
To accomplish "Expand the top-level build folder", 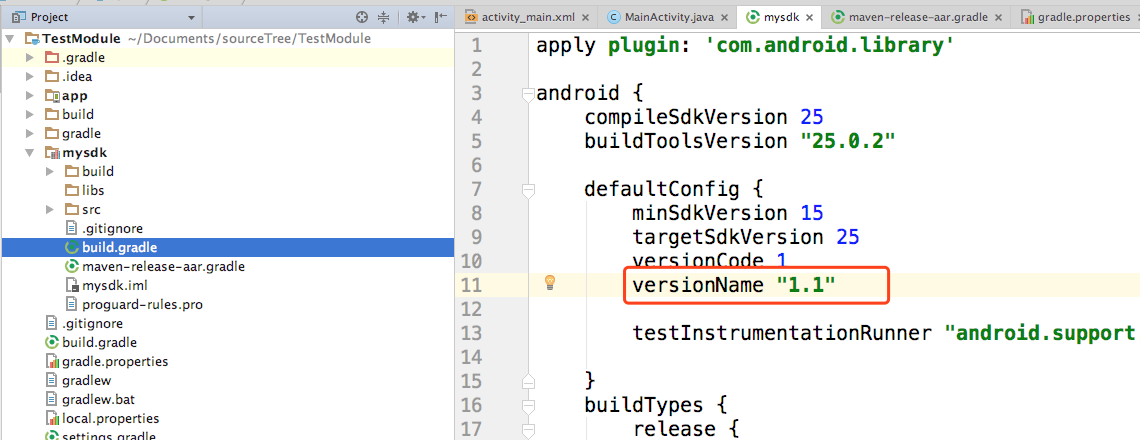I will [30, 114].
